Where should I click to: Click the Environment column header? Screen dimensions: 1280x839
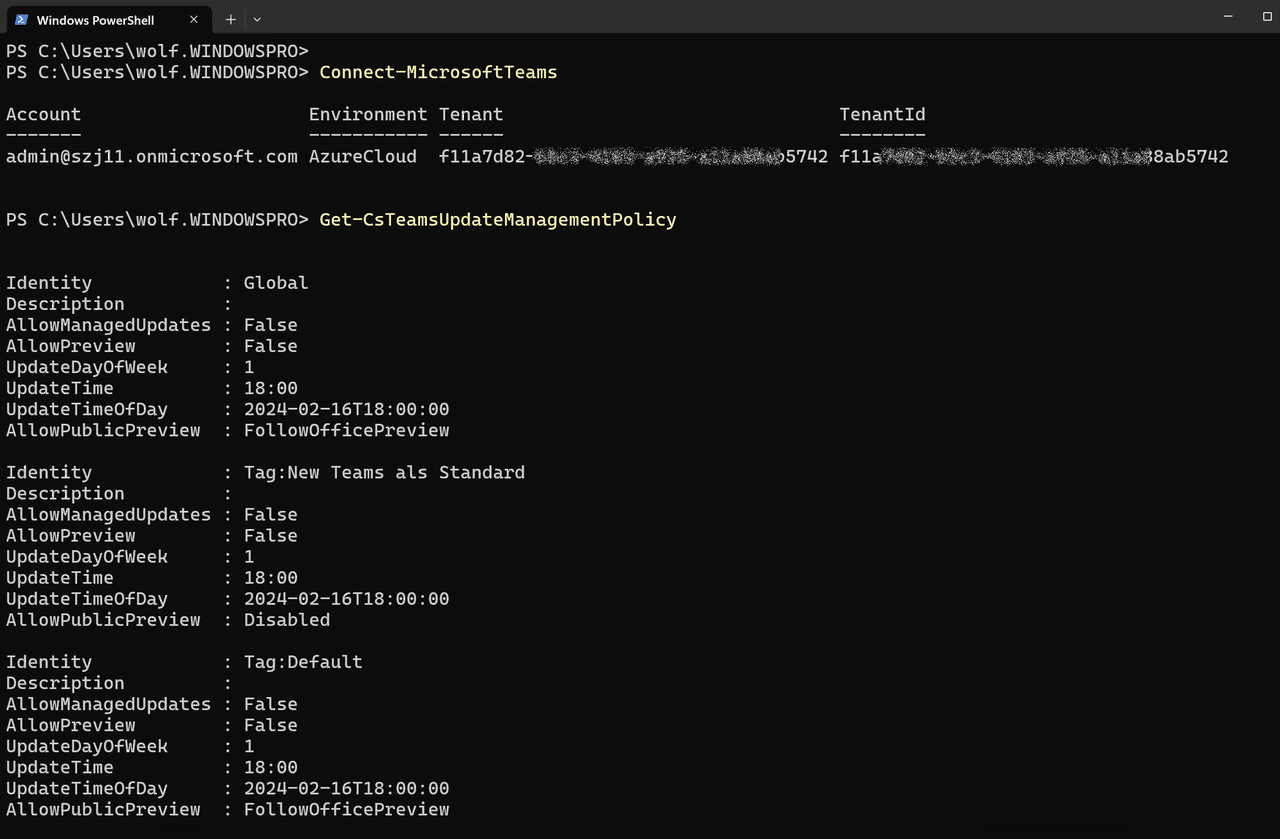click(367, 114)
